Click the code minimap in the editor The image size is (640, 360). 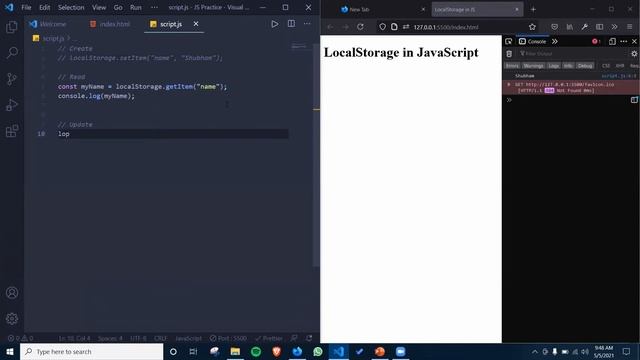(x=299, y=47)
